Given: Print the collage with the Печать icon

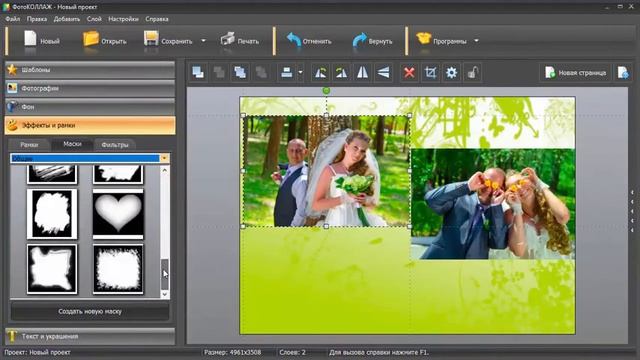Looking at the screenshot, I should 228,39.
